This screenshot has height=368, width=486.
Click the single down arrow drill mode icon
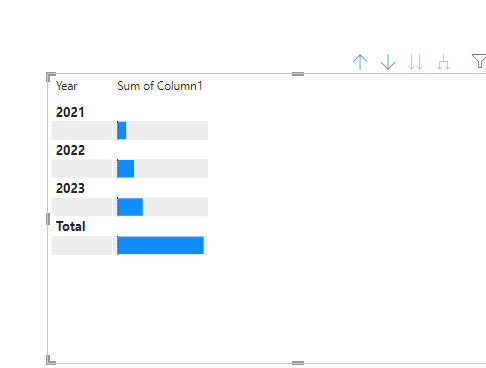[388, 62]
